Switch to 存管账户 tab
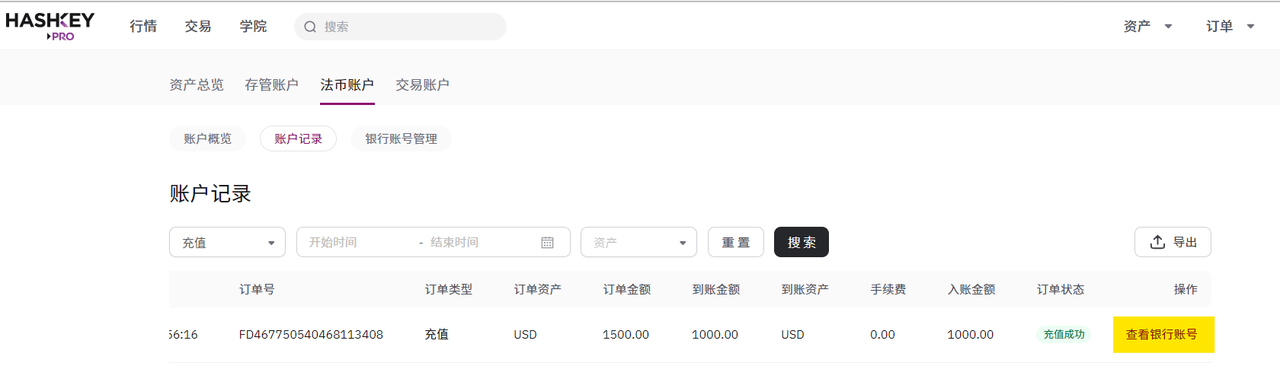This screenshot has width=1280, height=382. pos(272,85)
